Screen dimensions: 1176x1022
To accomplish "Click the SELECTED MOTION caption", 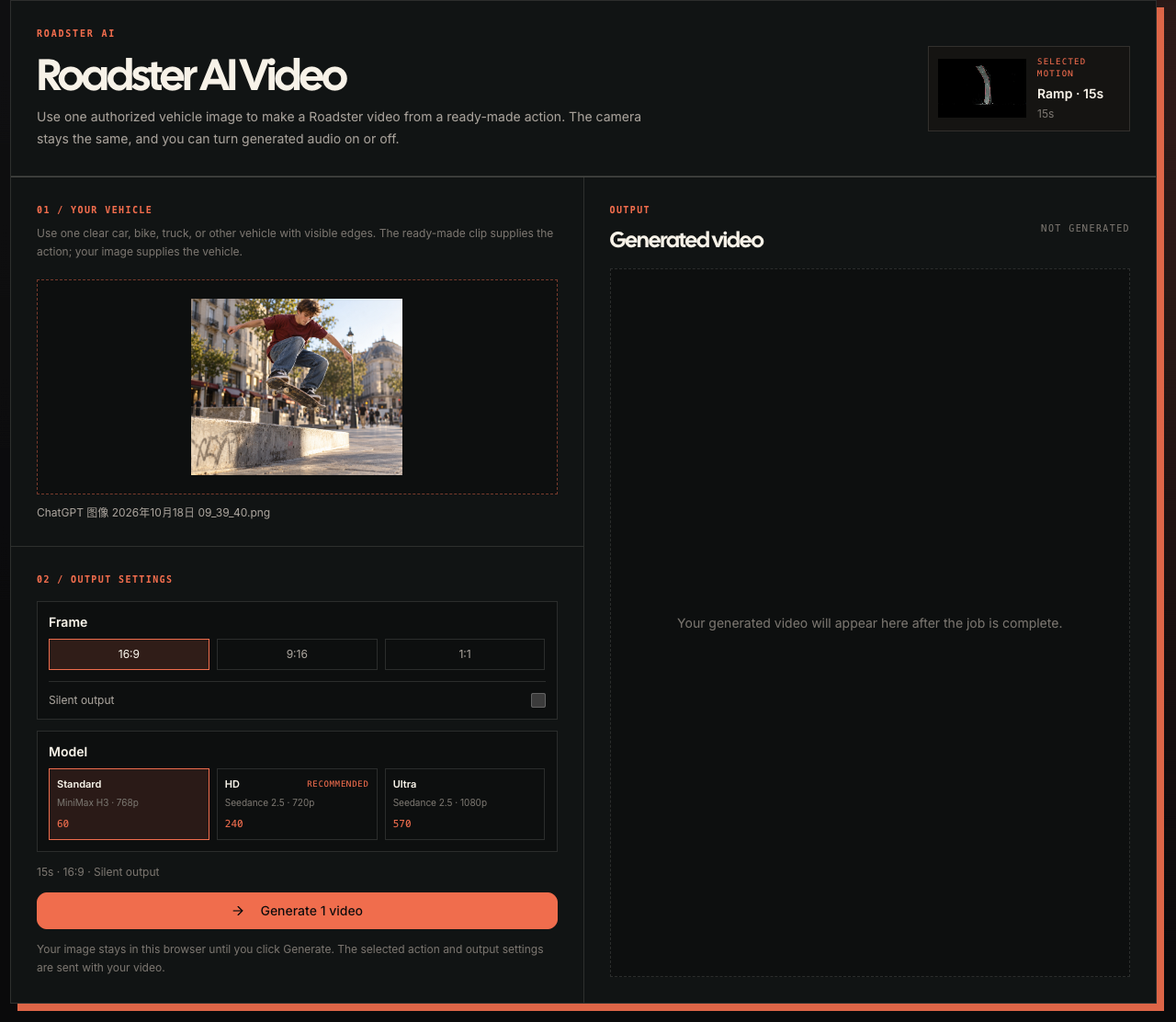I will click(x=1062, y=67).
